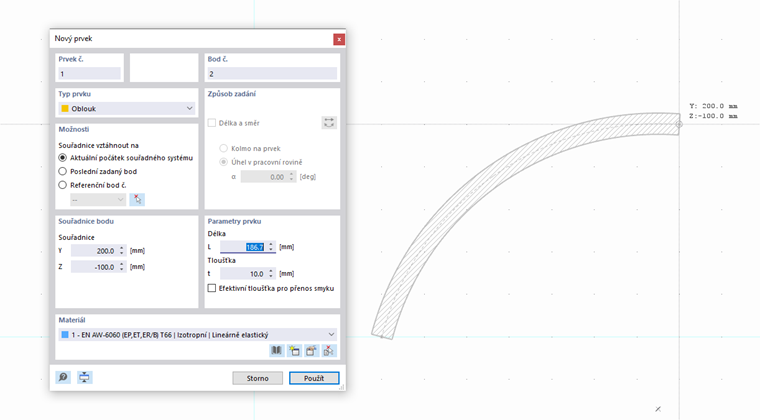
Task: Click the Souřadnice bodu section heading
Action: click(x=86, y=221)
